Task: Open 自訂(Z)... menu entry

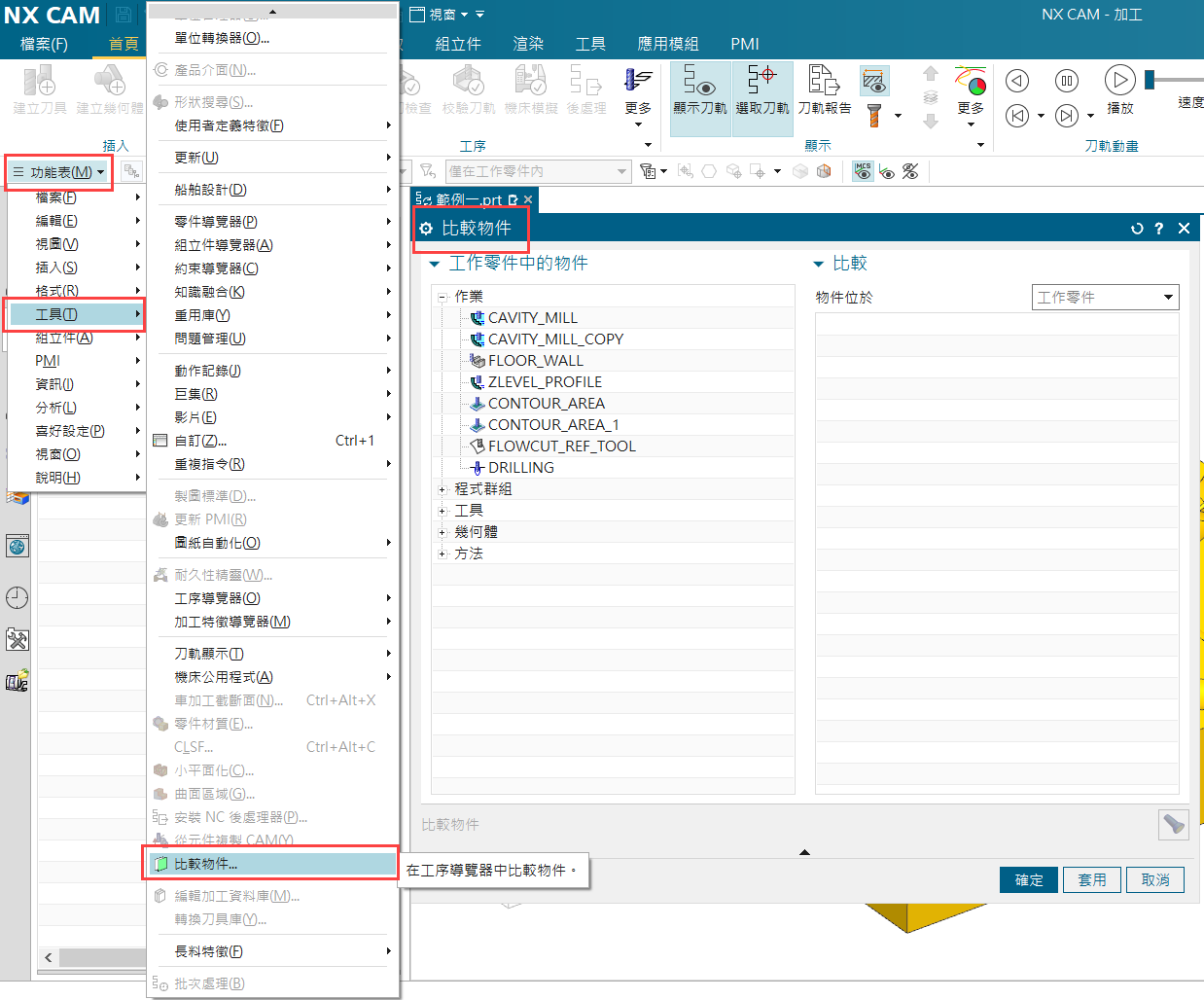Action: pyautogui.click(x=272, y=441)
